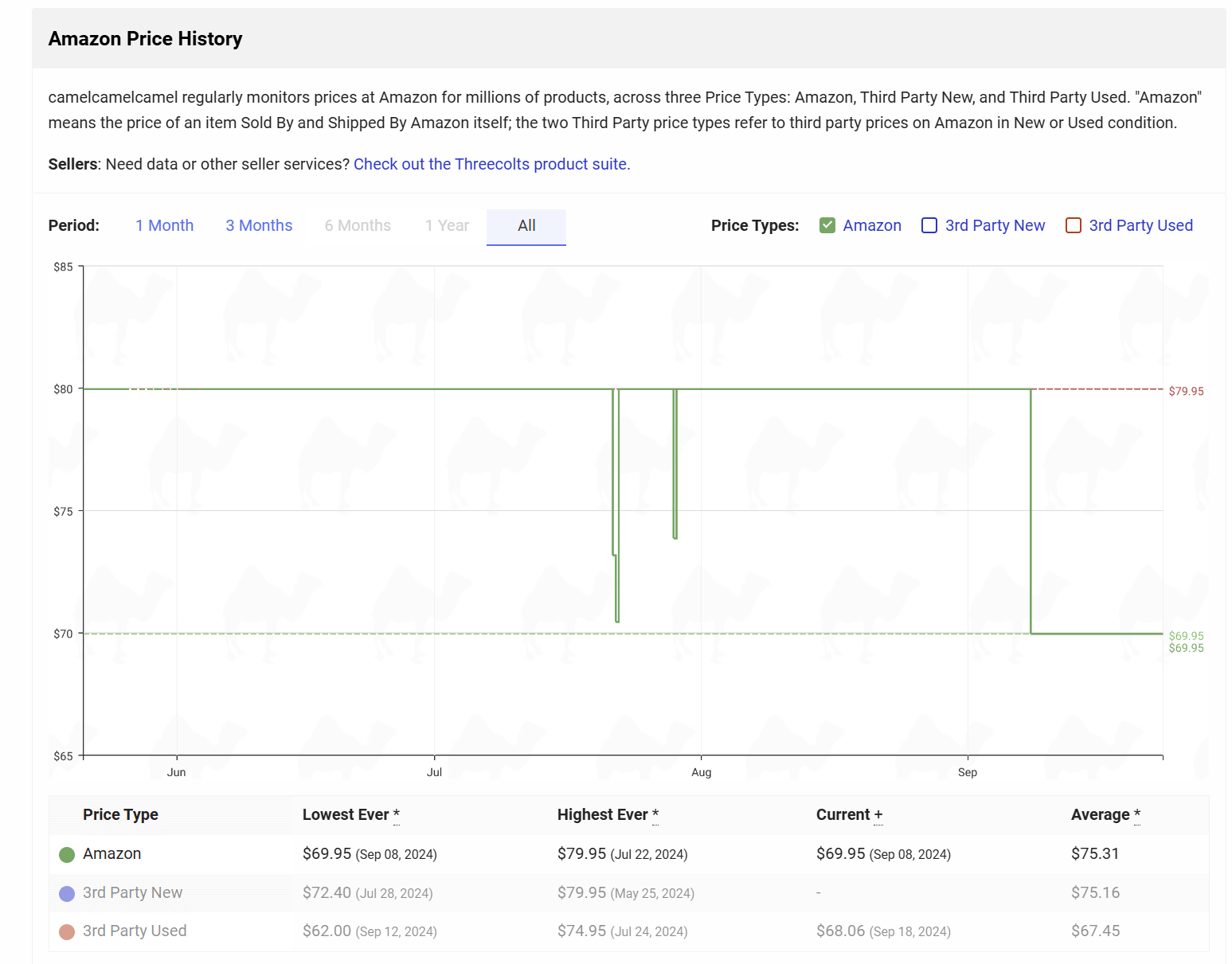The image size is (1232, 964).
Task: Enable the 3rd Party New checkbox
Action: pos(929,225)
